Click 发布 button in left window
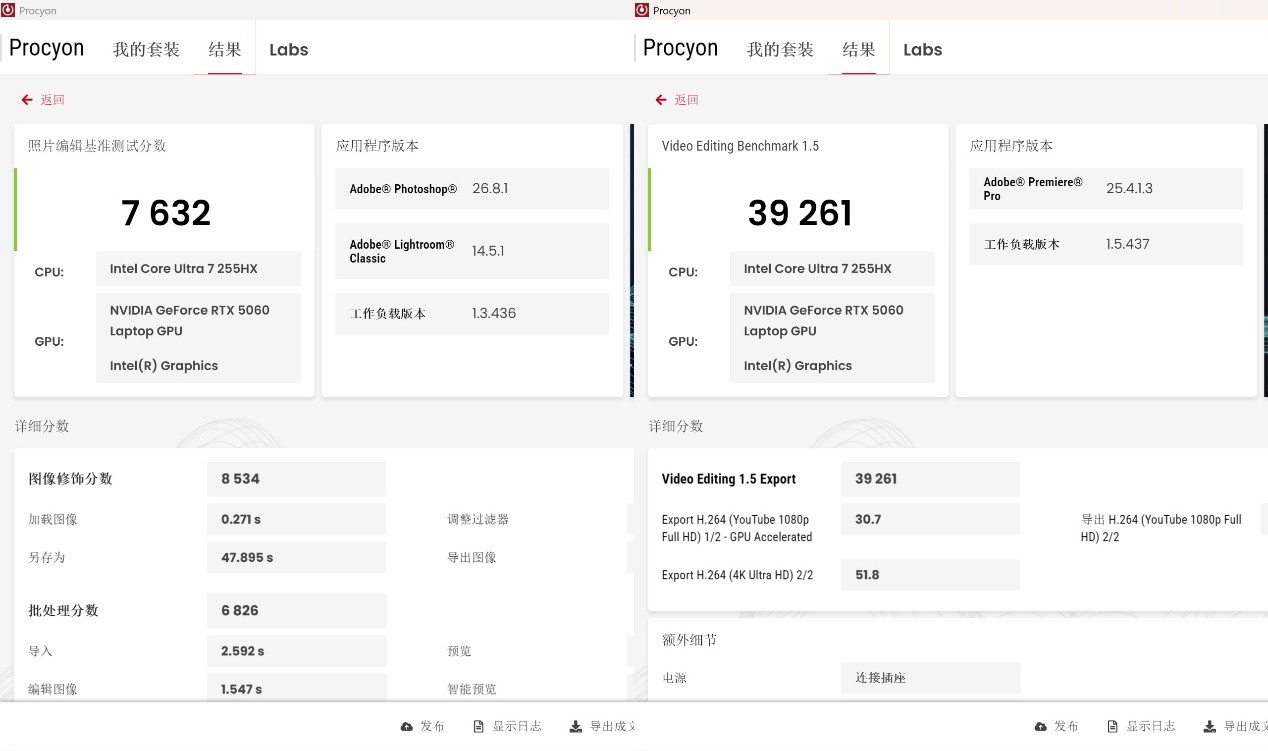1268x751 pixels. (x=423, y=726)
